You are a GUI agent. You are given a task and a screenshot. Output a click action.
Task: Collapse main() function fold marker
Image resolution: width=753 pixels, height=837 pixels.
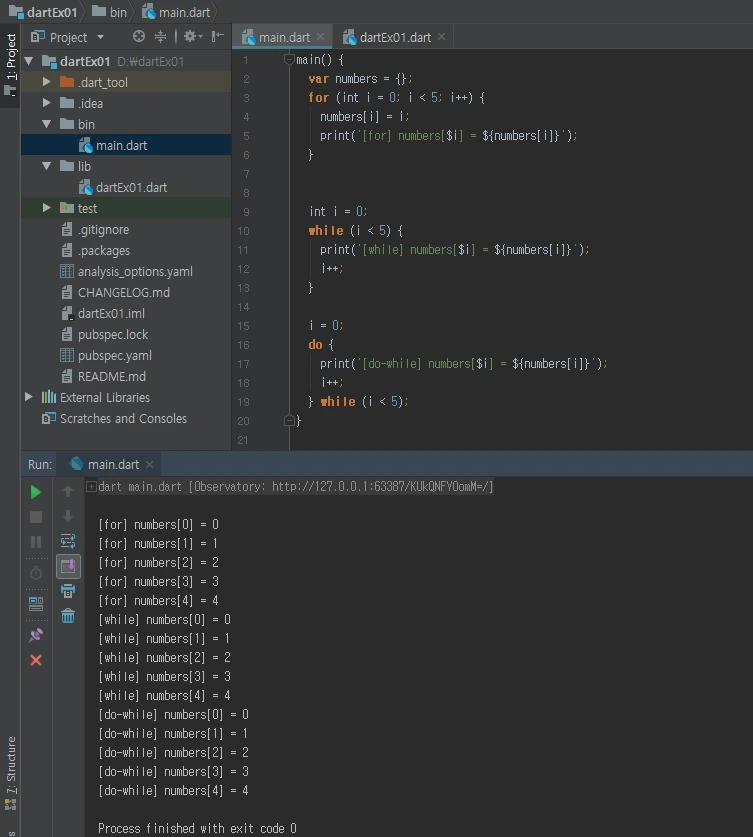289,59
